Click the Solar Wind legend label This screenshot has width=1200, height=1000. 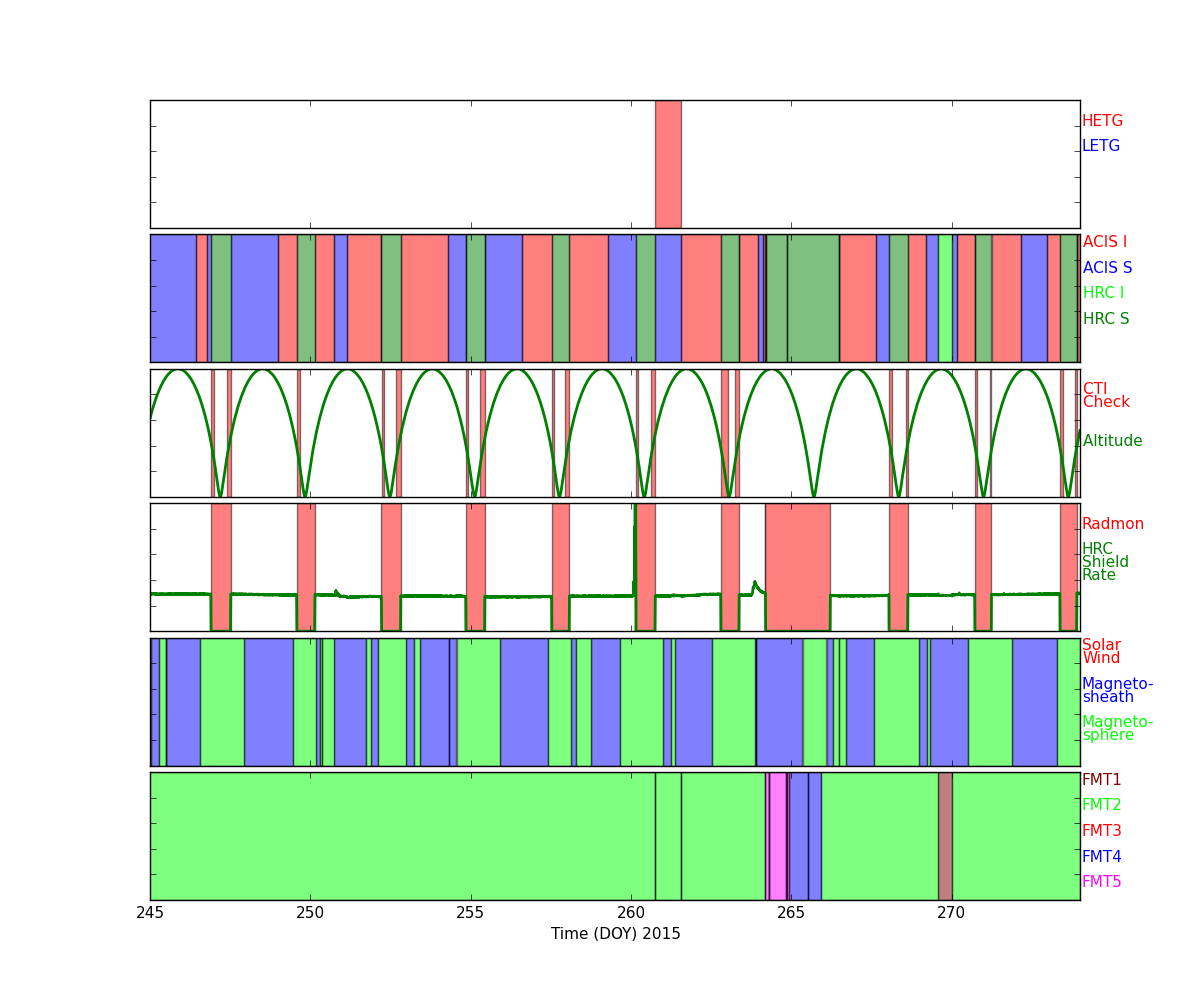click(x=1101, y=651)
